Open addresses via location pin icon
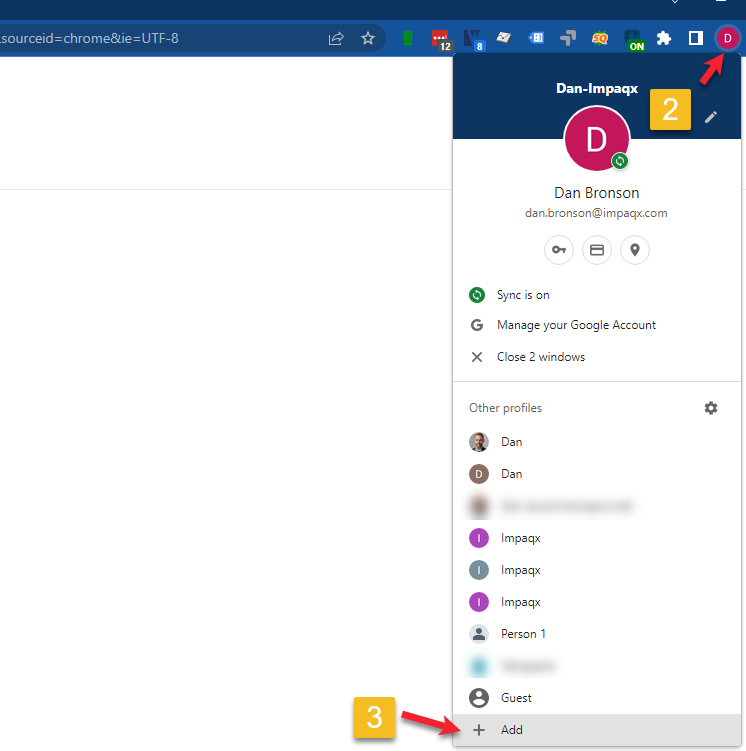This screenshot has height=751, width=746. [x=635, y=250]
